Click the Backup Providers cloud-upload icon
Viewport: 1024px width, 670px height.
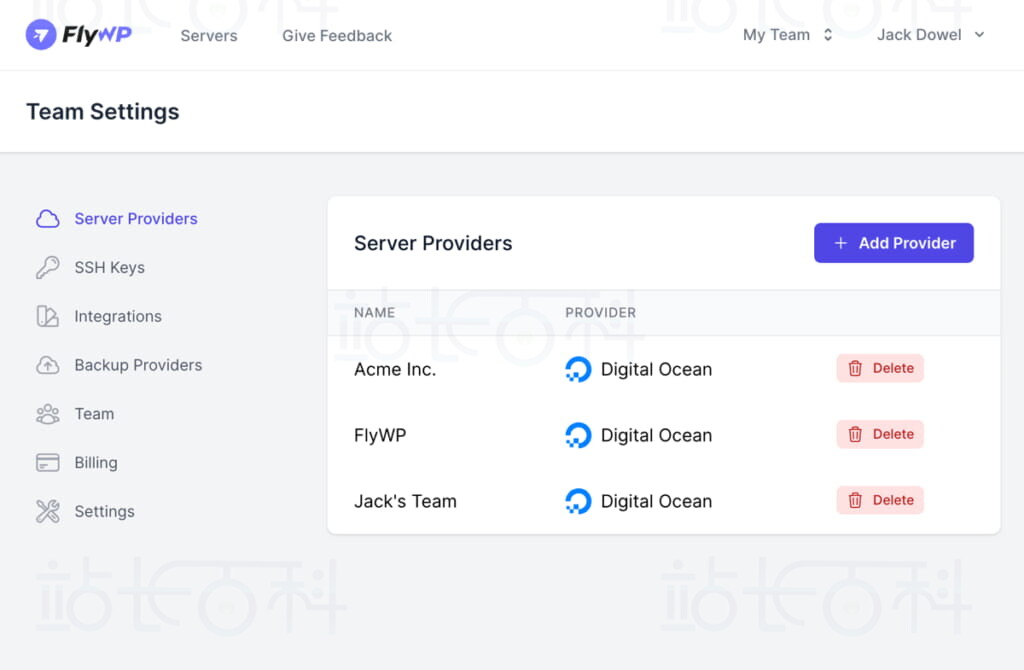pos(47,365)
